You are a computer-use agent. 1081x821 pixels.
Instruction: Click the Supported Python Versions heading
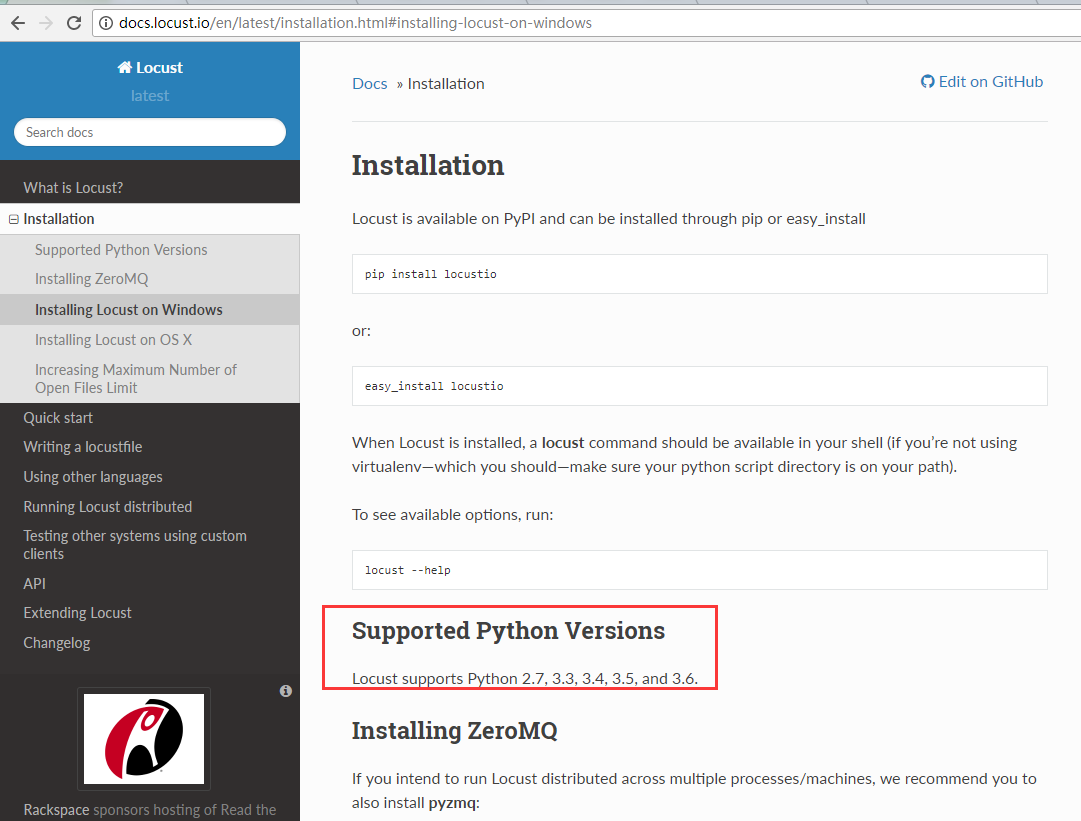tap(508, 631)
